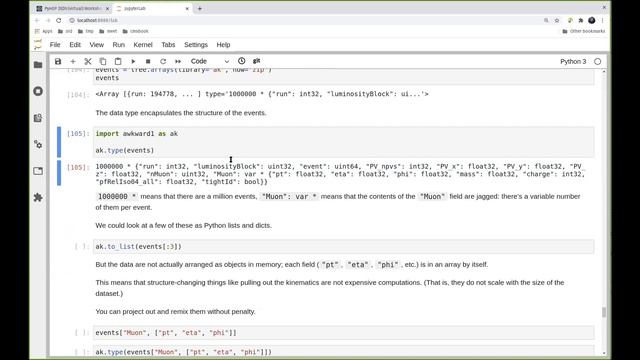
Task: Open the Run menu
Action: 118,45
